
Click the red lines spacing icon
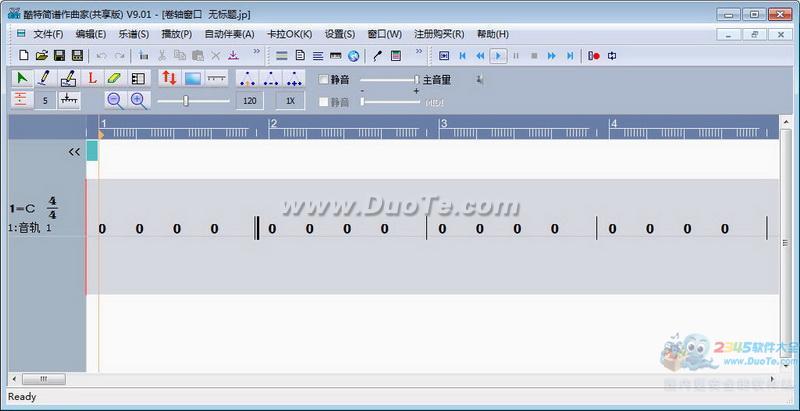click(x=21, y=100)
